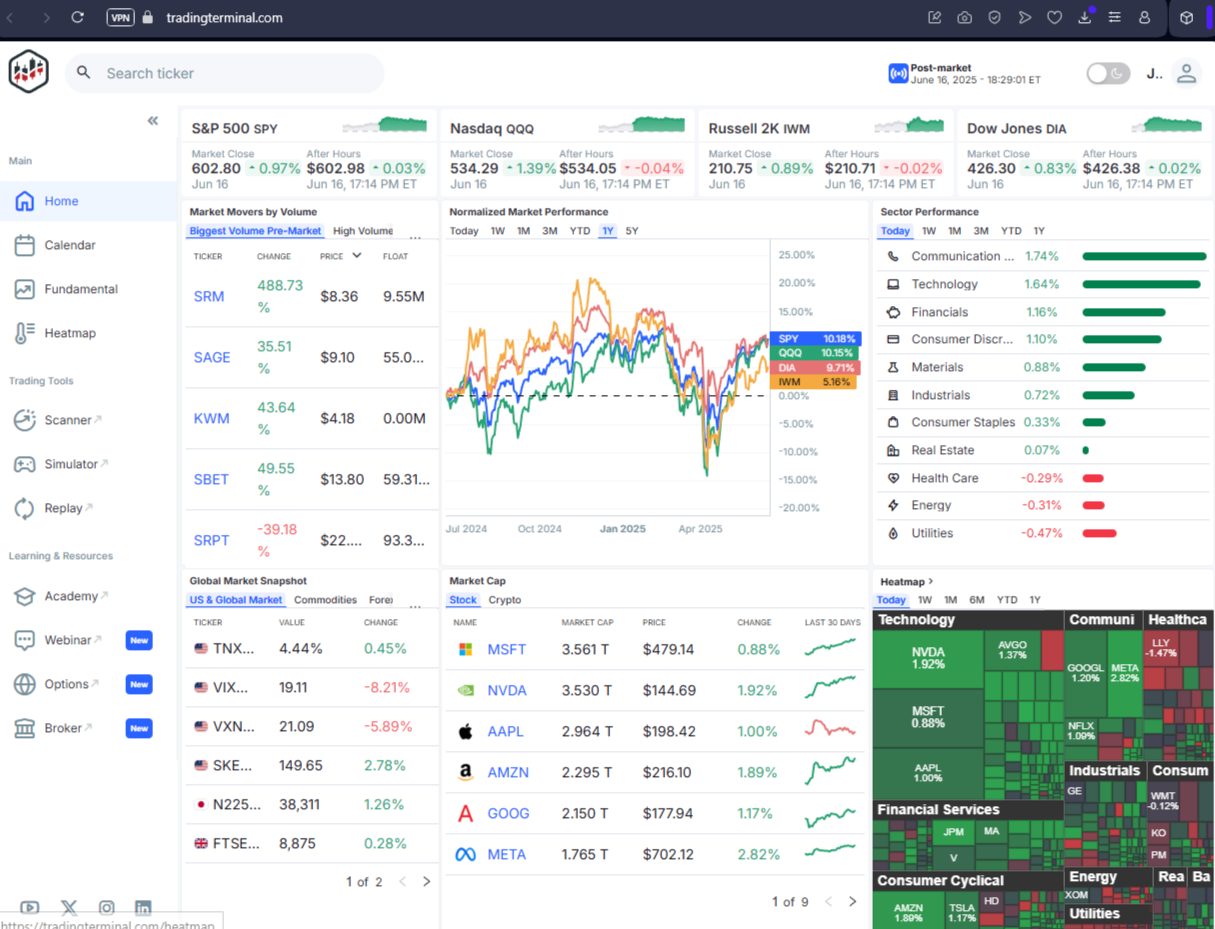Open the X social link
The image size is (1215, 929).
pos(68,908)
